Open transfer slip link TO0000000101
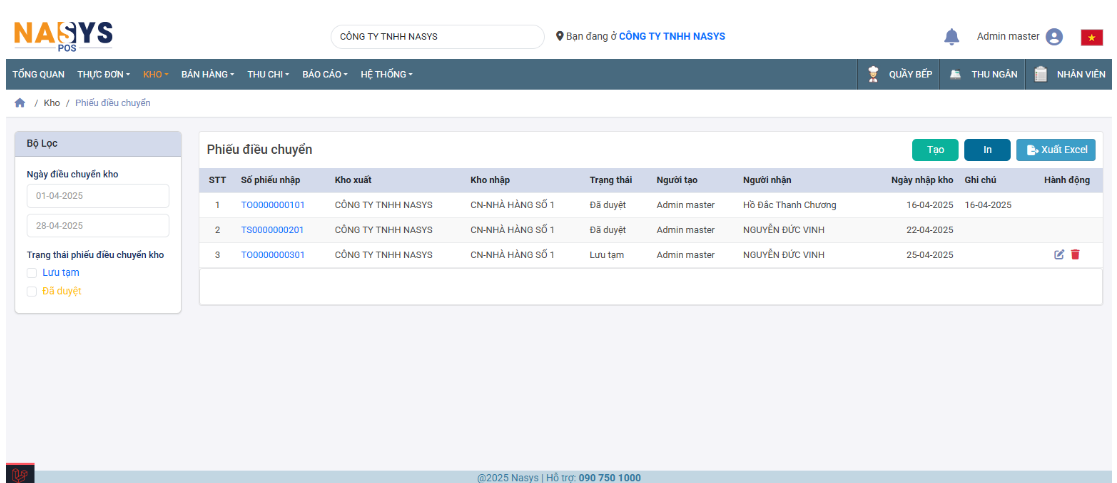The height and width of the screenshot is (483, 1117). [x=272, y=205]
